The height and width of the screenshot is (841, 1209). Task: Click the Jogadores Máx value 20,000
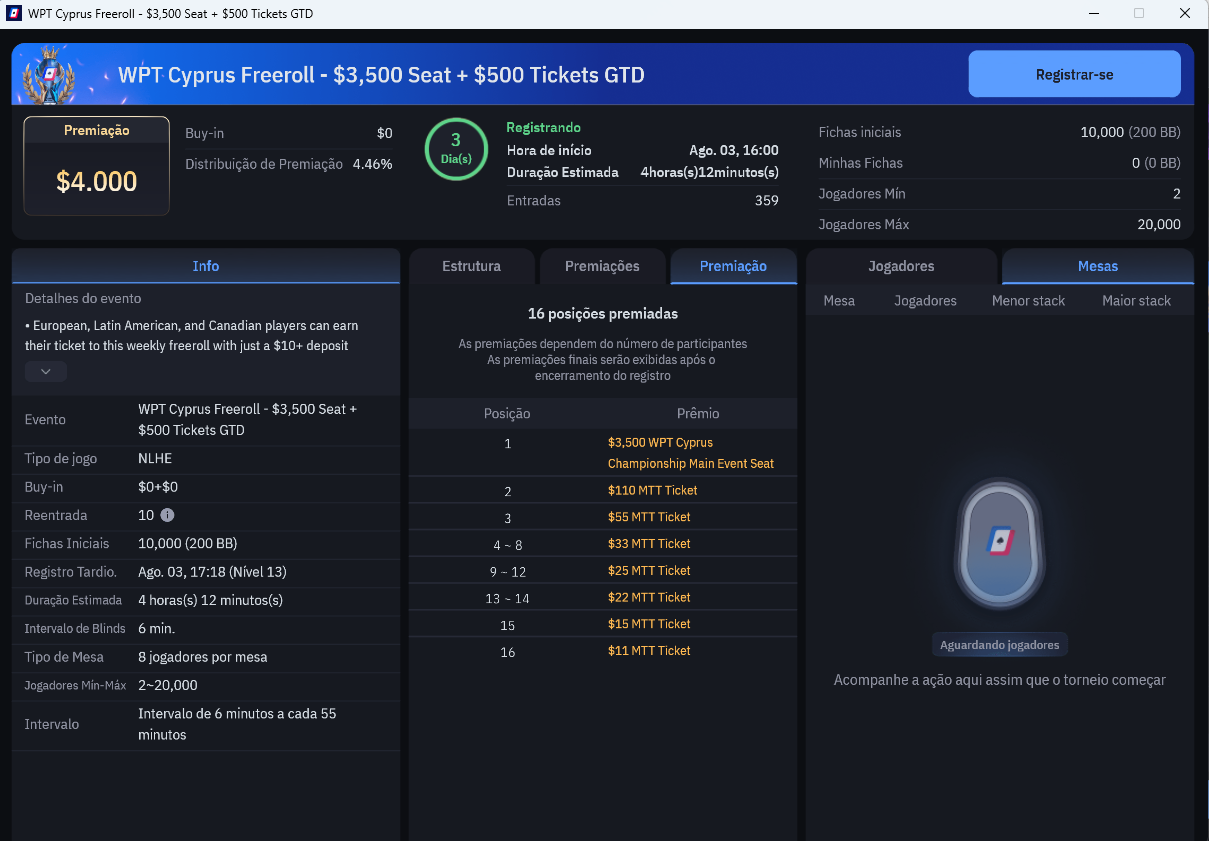point(1159,225)
